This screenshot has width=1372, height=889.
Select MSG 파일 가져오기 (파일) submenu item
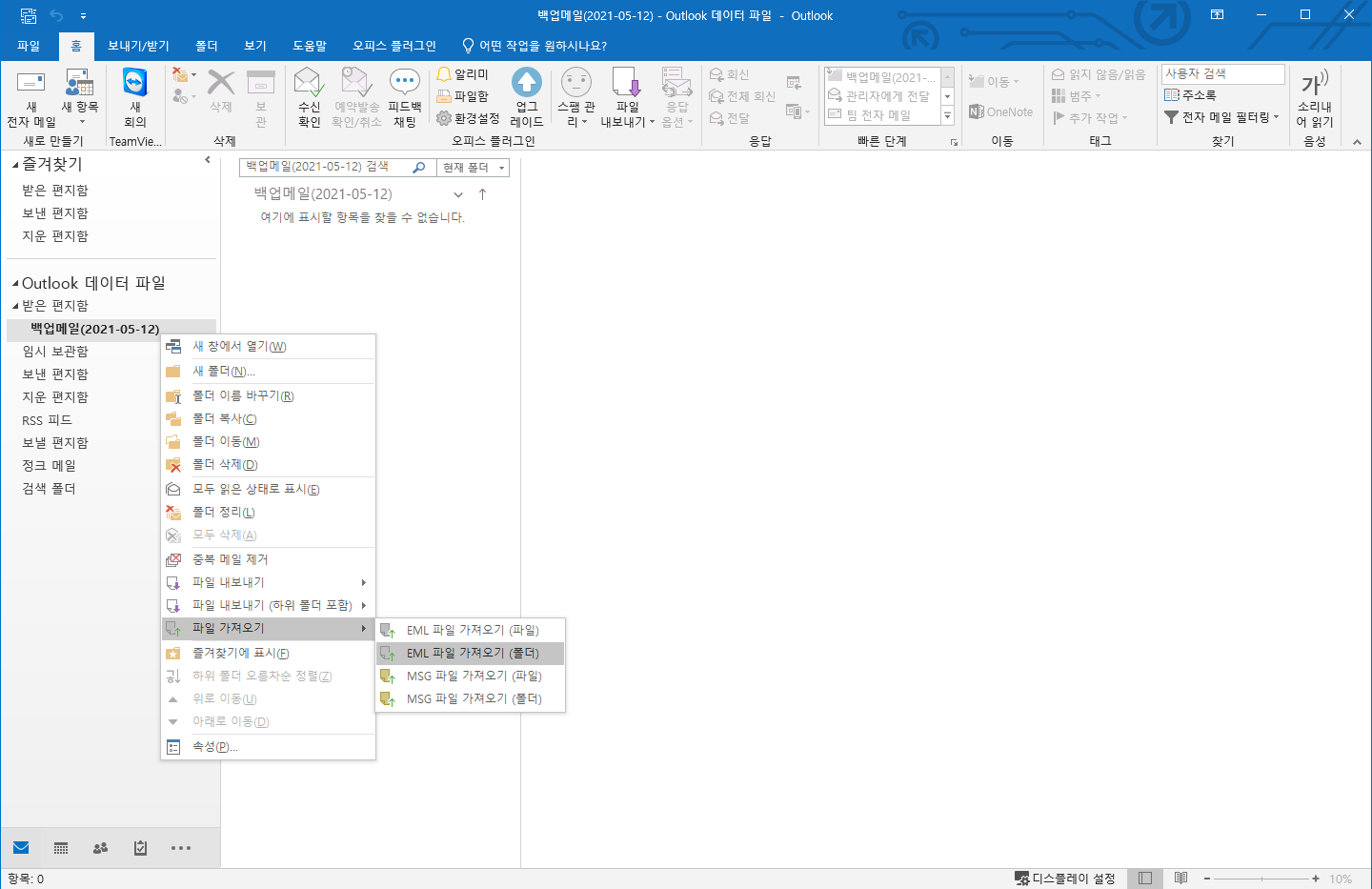pos(471,676)
